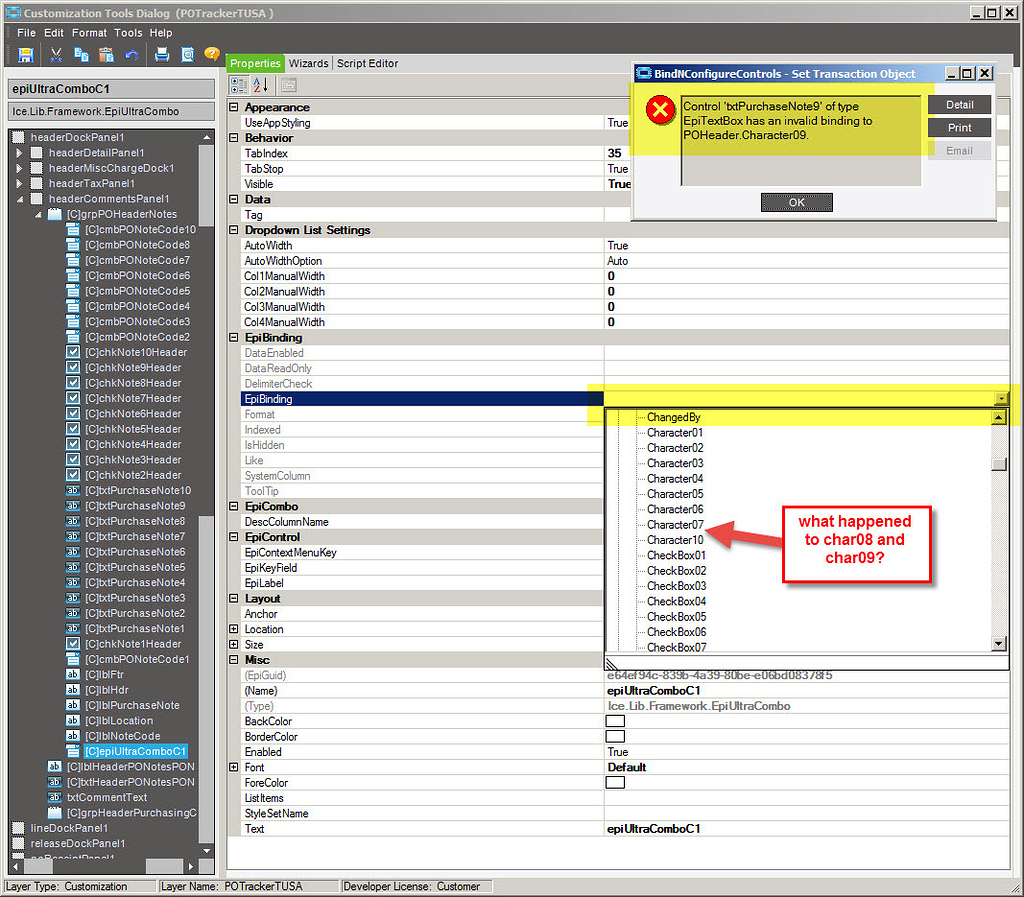
Task: Click the Undo toolbar icon
Action: [132, 55]
